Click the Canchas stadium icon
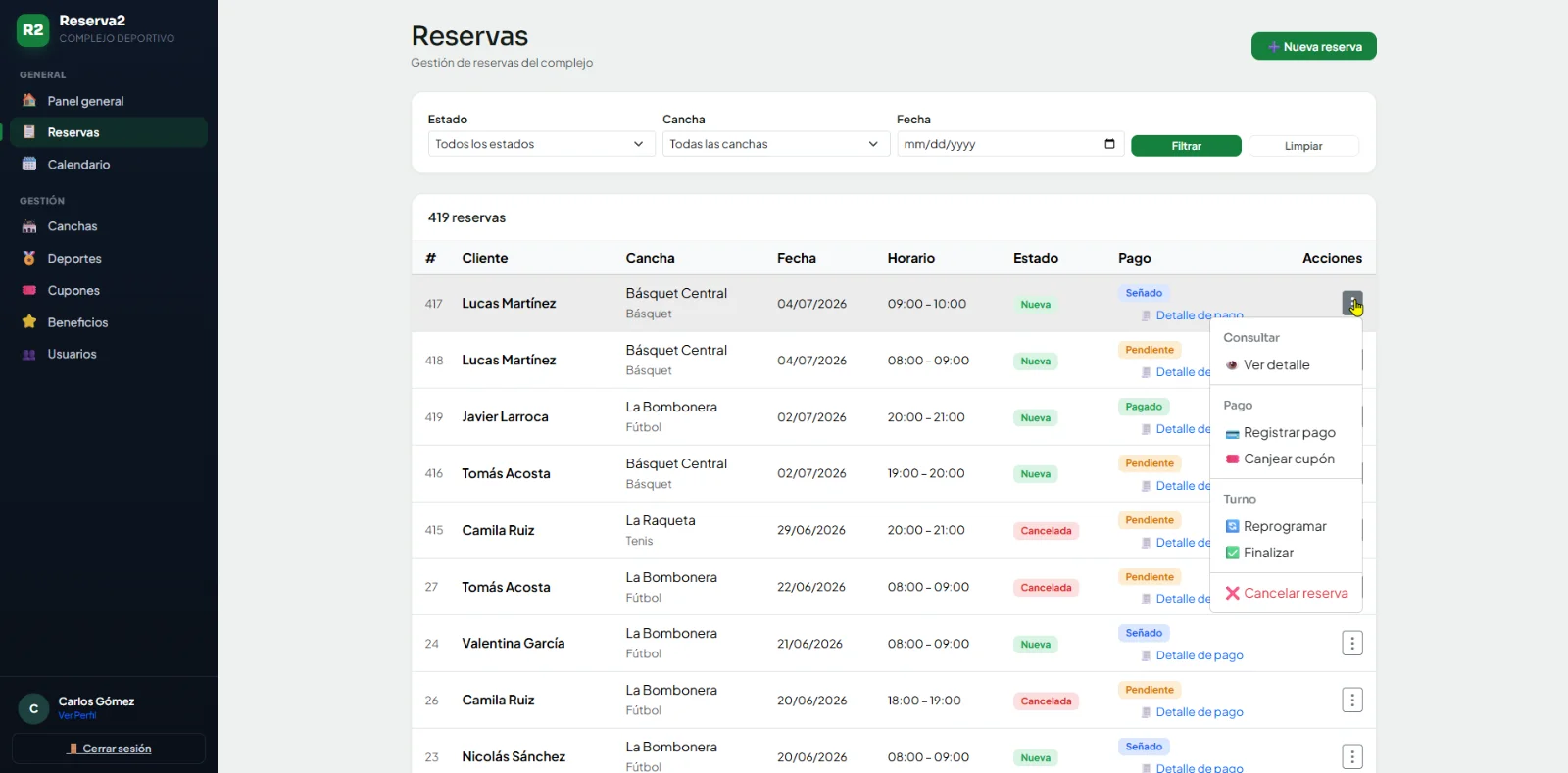The image size is (1568, 773). pyautogui.click(x=29, y=226)
